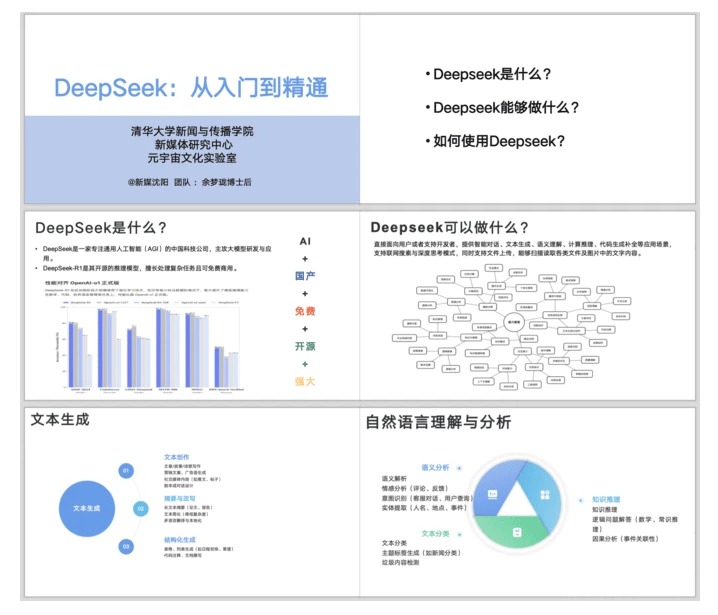
Task: Click the heading 'Deepseek可以做什么？'
Action: pyautogui.click(x=450, y=227)
